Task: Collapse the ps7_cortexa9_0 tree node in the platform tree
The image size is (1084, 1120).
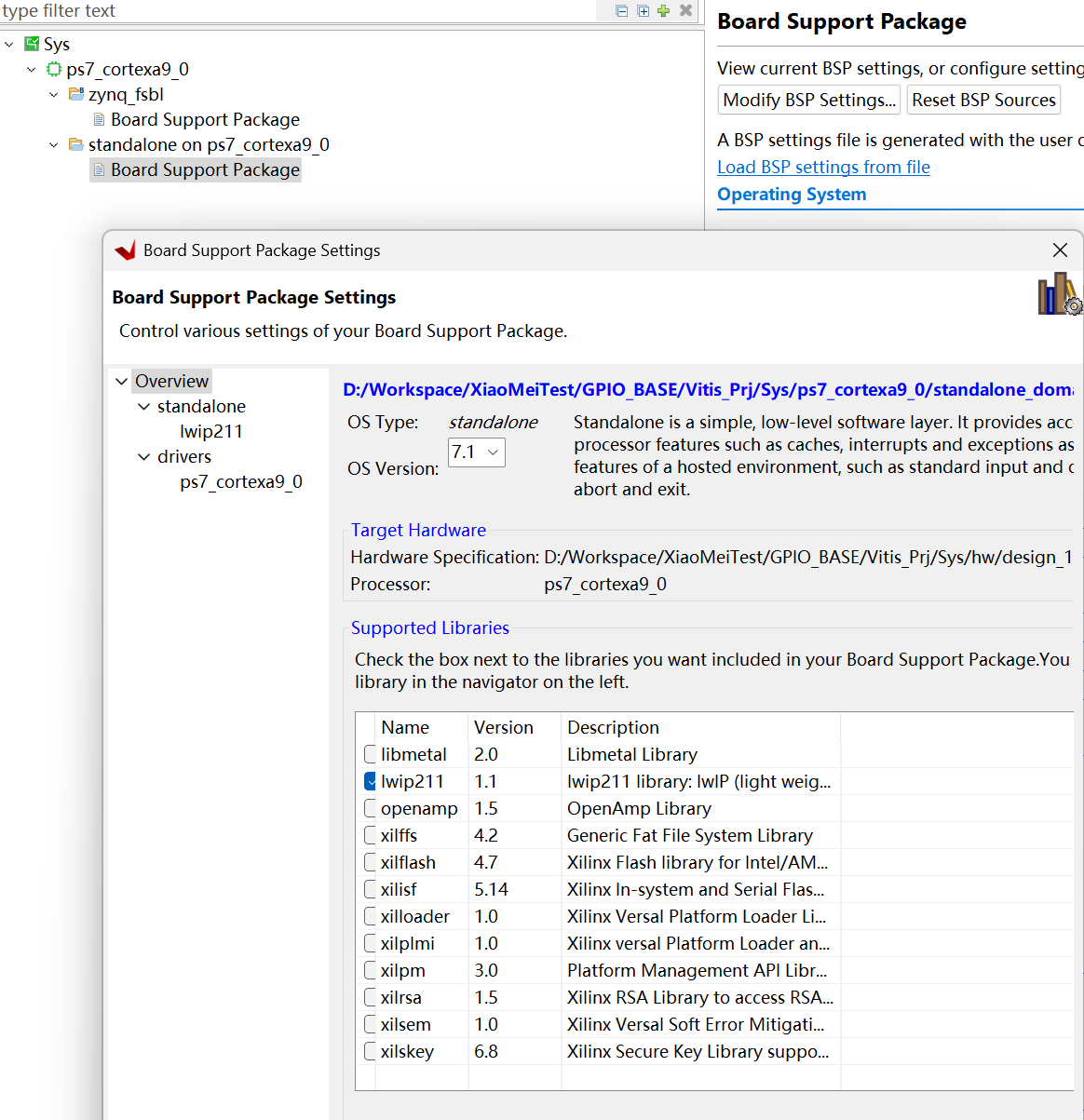Action: click(32, 69)
